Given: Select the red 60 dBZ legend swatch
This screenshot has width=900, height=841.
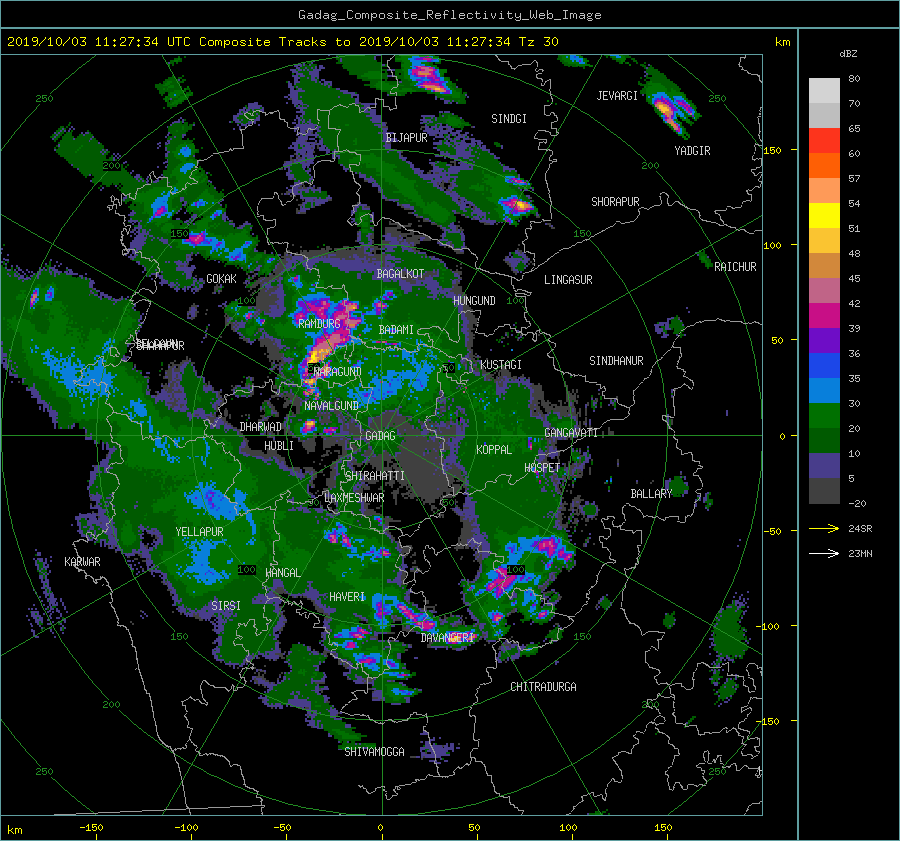Looking at the screenshot, I should [824, 141].
